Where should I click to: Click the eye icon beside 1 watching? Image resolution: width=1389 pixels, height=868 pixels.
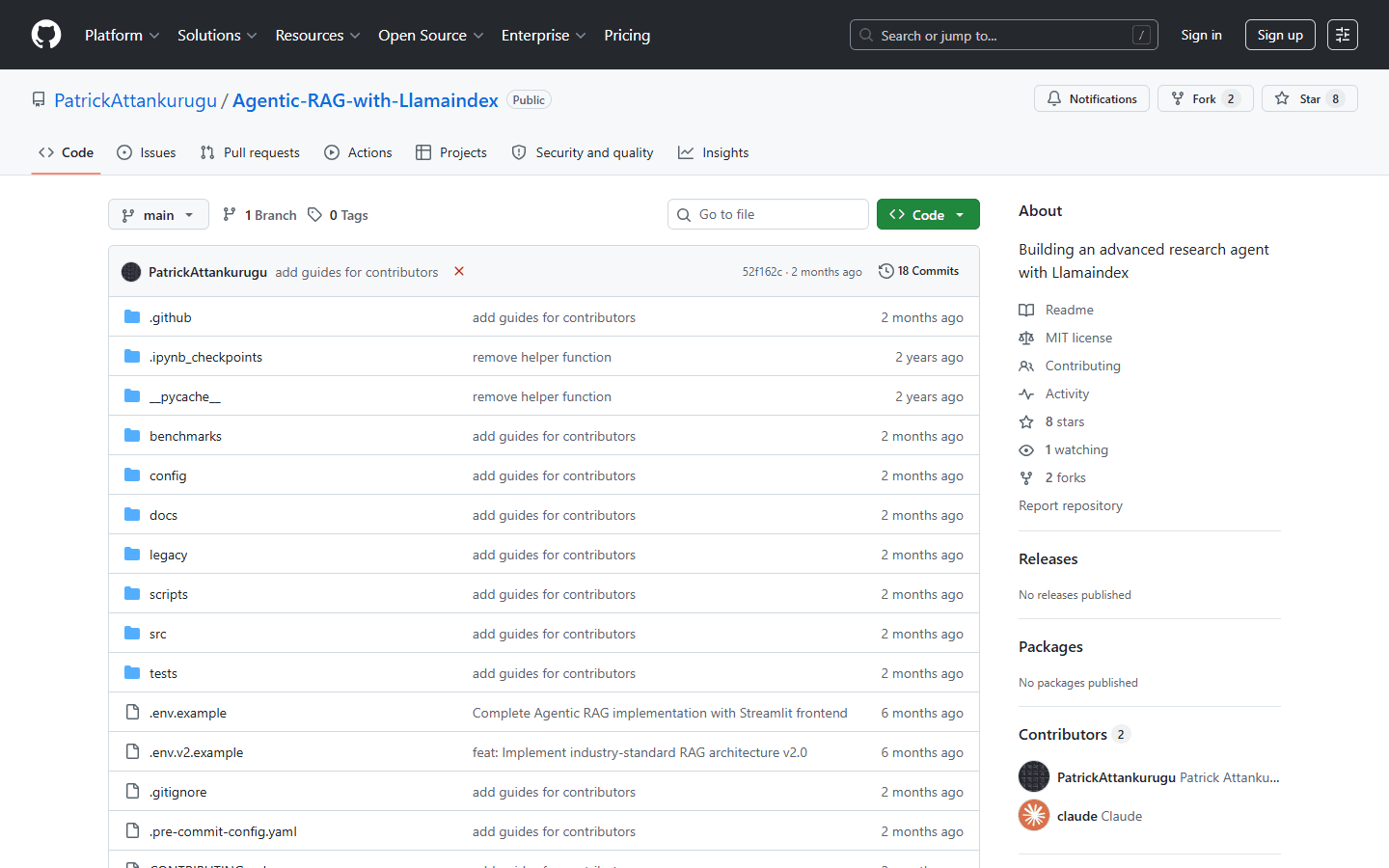[1026, 449]
